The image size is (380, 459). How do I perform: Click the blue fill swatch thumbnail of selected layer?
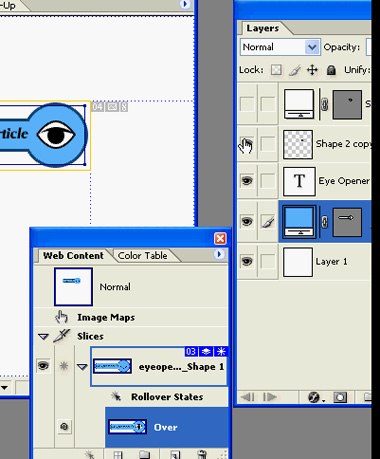click(299, 222)
